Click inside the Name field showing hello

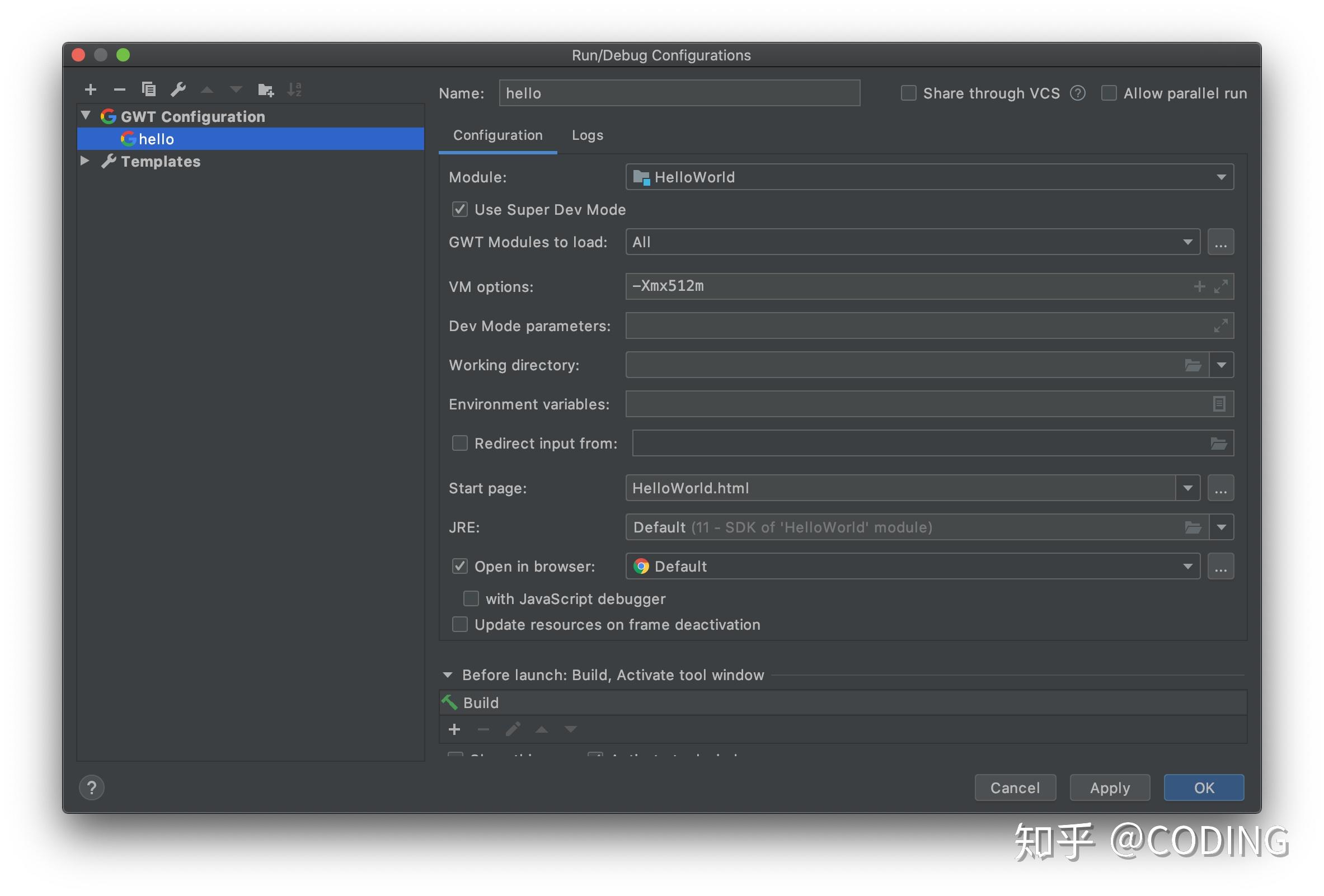pyautogui.click(x=678, y=93)
